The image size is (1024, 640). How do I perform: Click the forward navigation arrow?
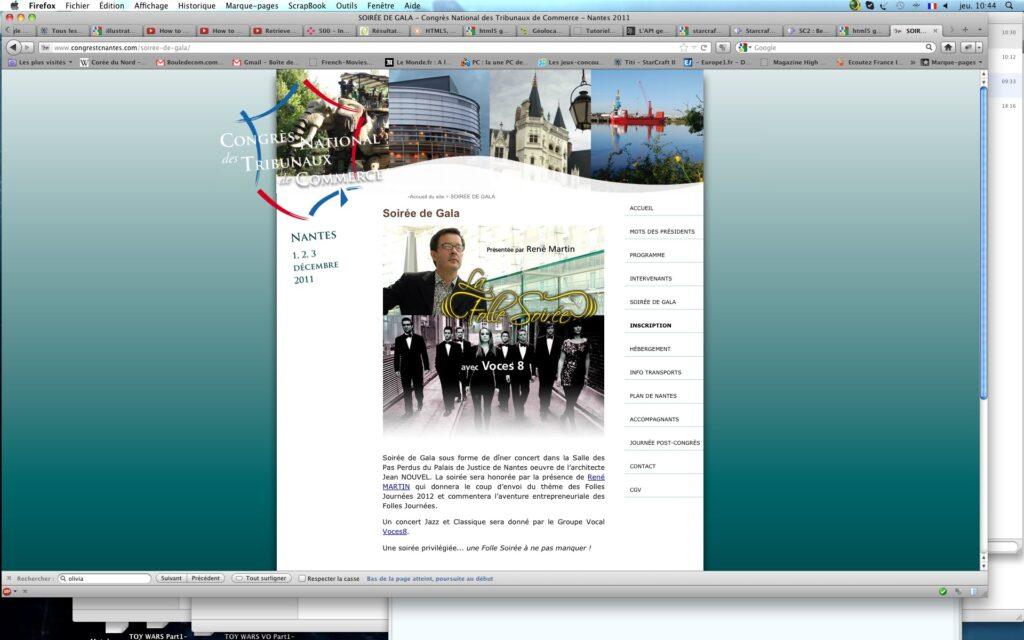27,47
